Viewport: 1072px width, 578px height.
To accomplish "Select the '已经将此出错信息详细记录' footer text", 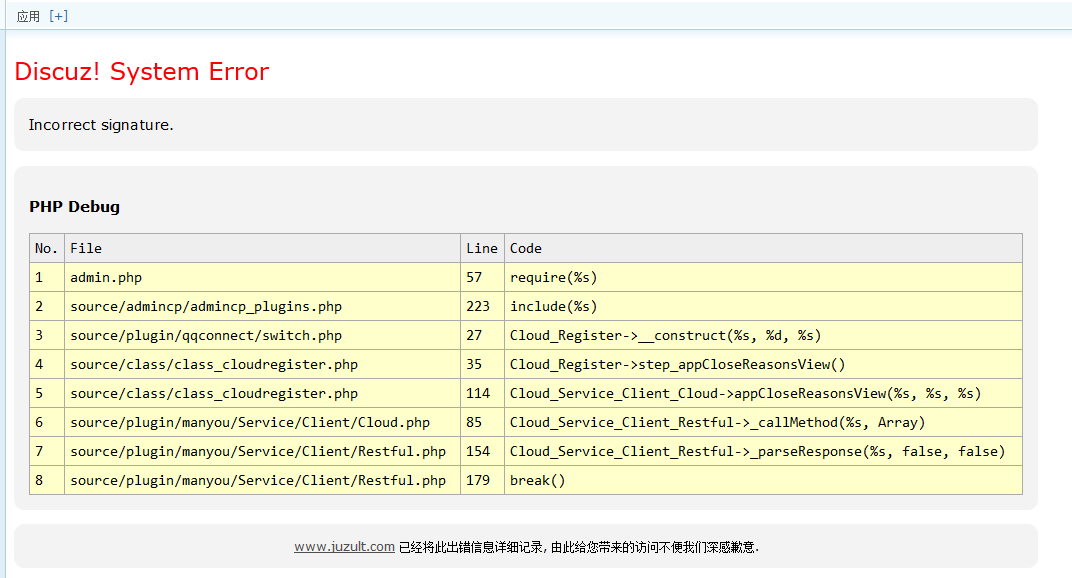I will (471, 547).
